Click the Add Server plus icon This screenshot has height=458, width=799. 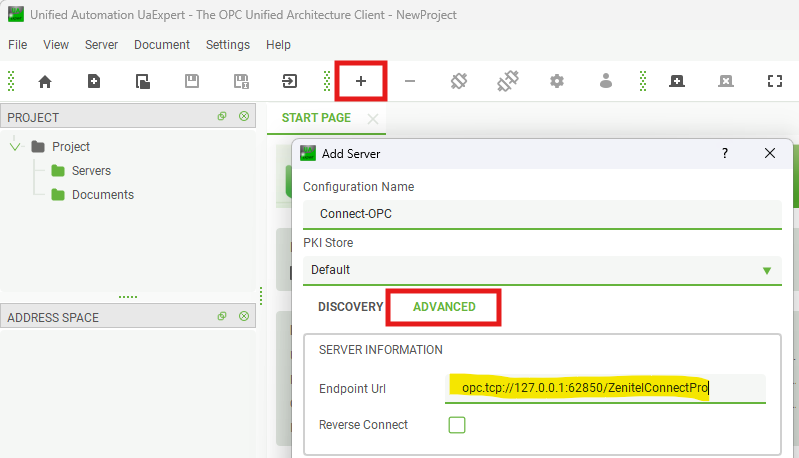(x=361, y=81)
